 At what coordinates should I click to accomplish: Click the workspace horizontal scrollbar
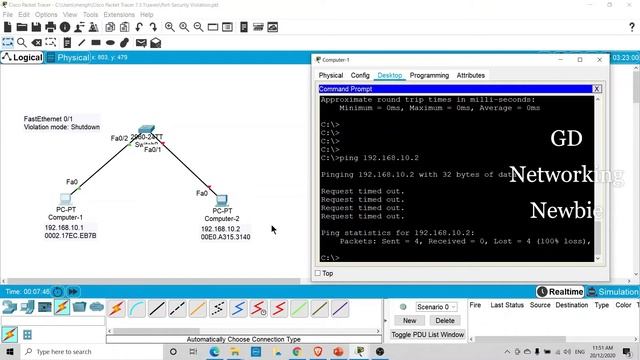154,281
